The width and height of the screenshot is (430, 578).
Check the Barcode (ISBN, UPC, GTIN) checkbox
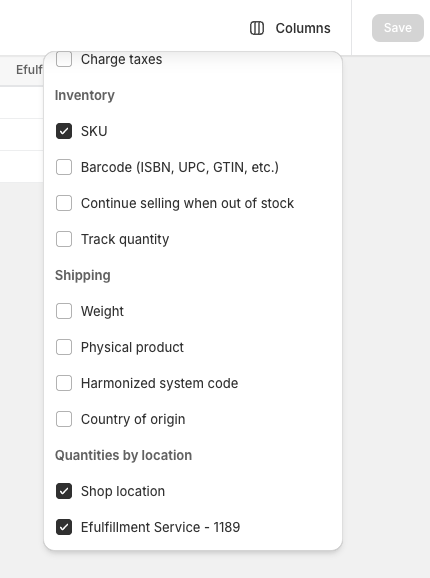(64, 167)
